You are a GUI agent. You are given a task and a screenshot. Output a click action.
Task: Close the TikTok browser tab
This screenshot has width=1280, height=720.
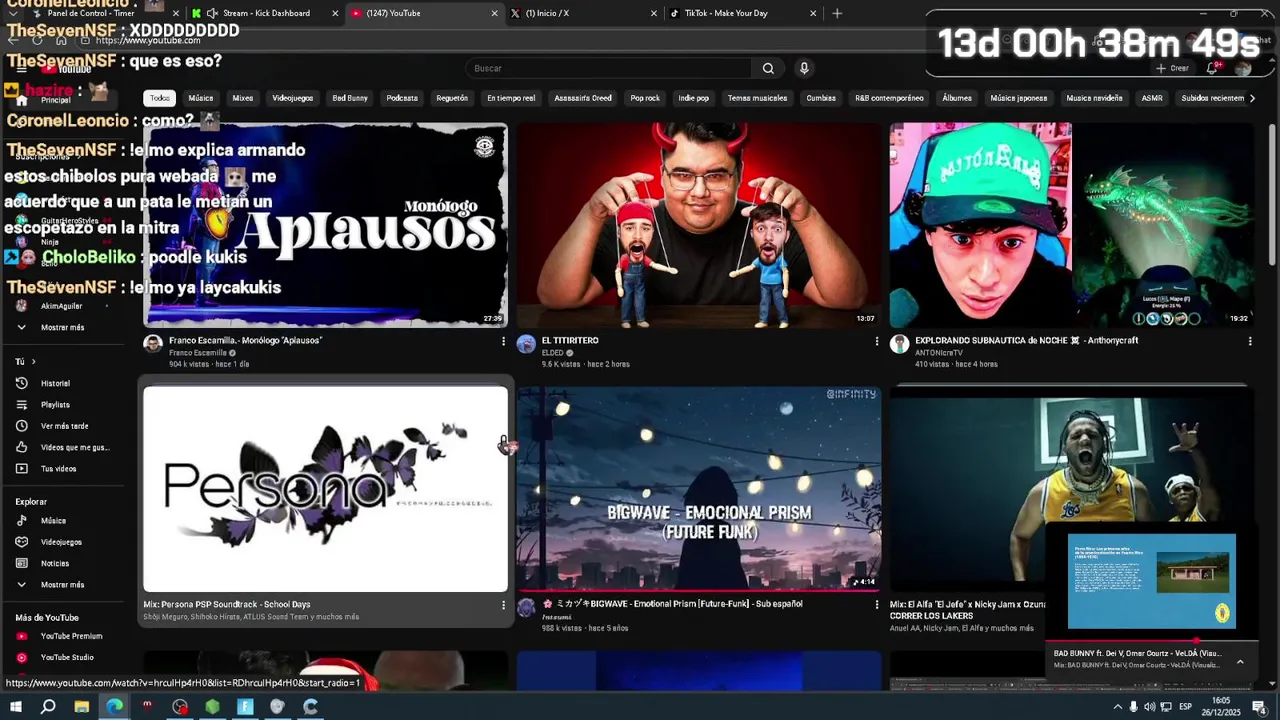813,13
